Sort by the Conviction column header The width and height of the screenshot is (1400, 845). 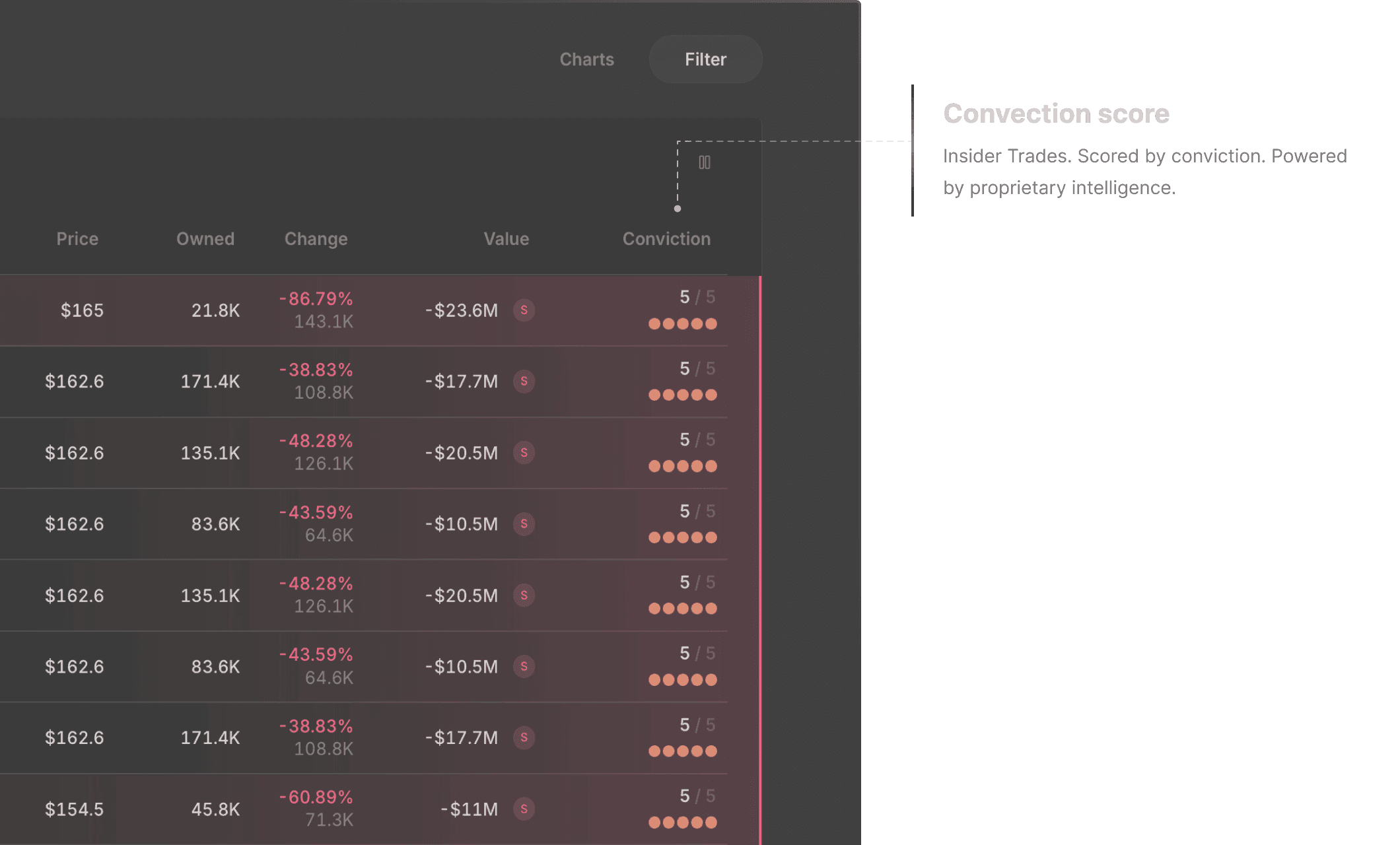coord(666,239)
